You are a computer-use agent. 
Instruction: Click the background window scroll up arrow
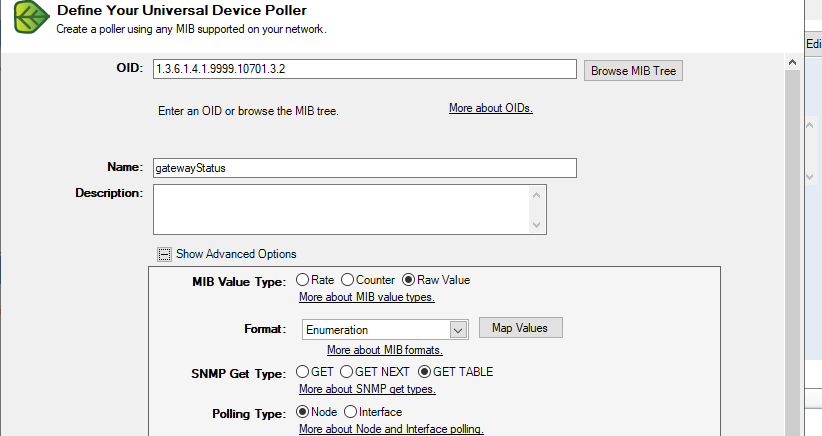point(810,125)
